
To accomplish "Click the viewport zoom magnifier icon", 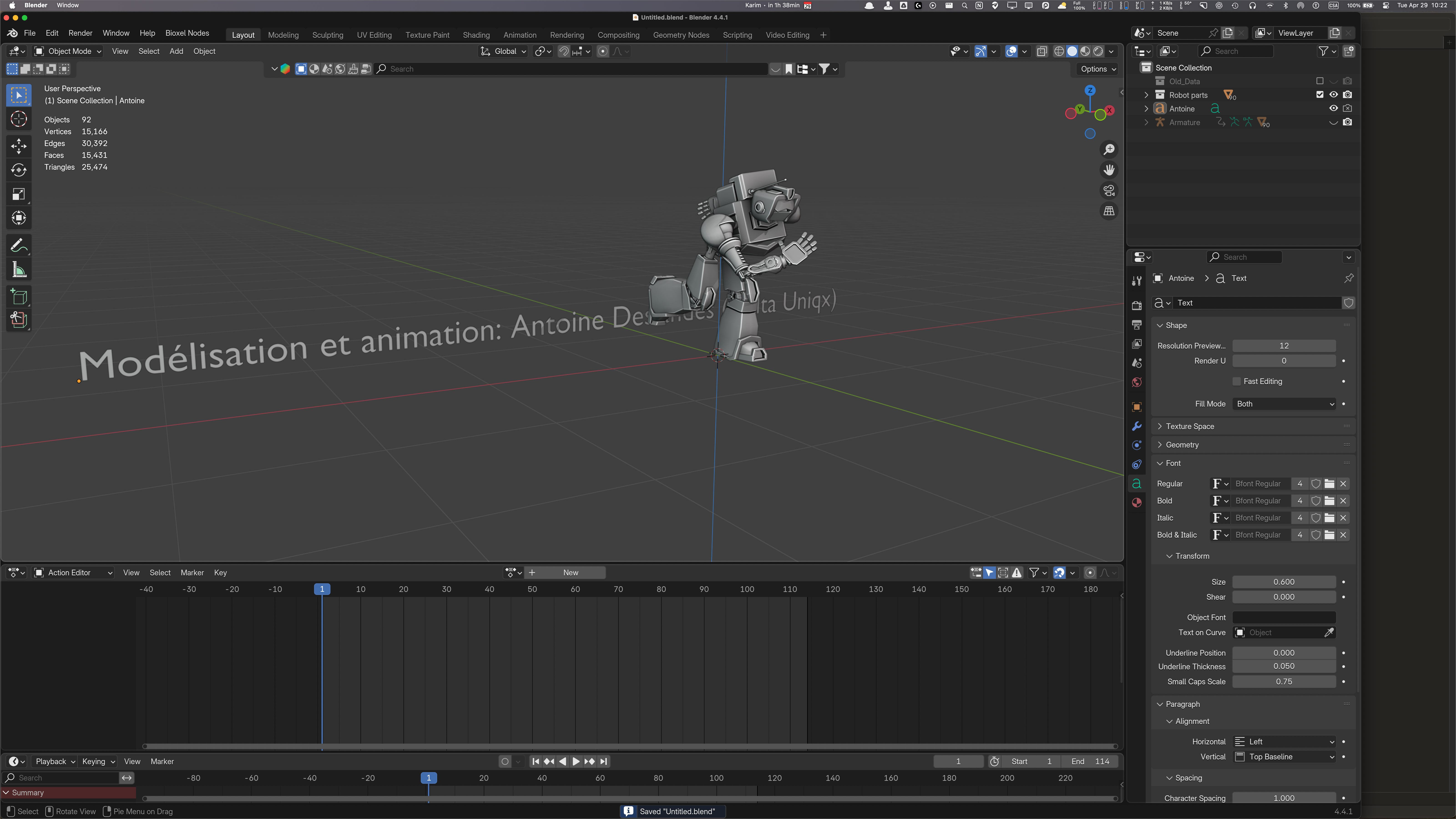I will [x=1109, y=149].
